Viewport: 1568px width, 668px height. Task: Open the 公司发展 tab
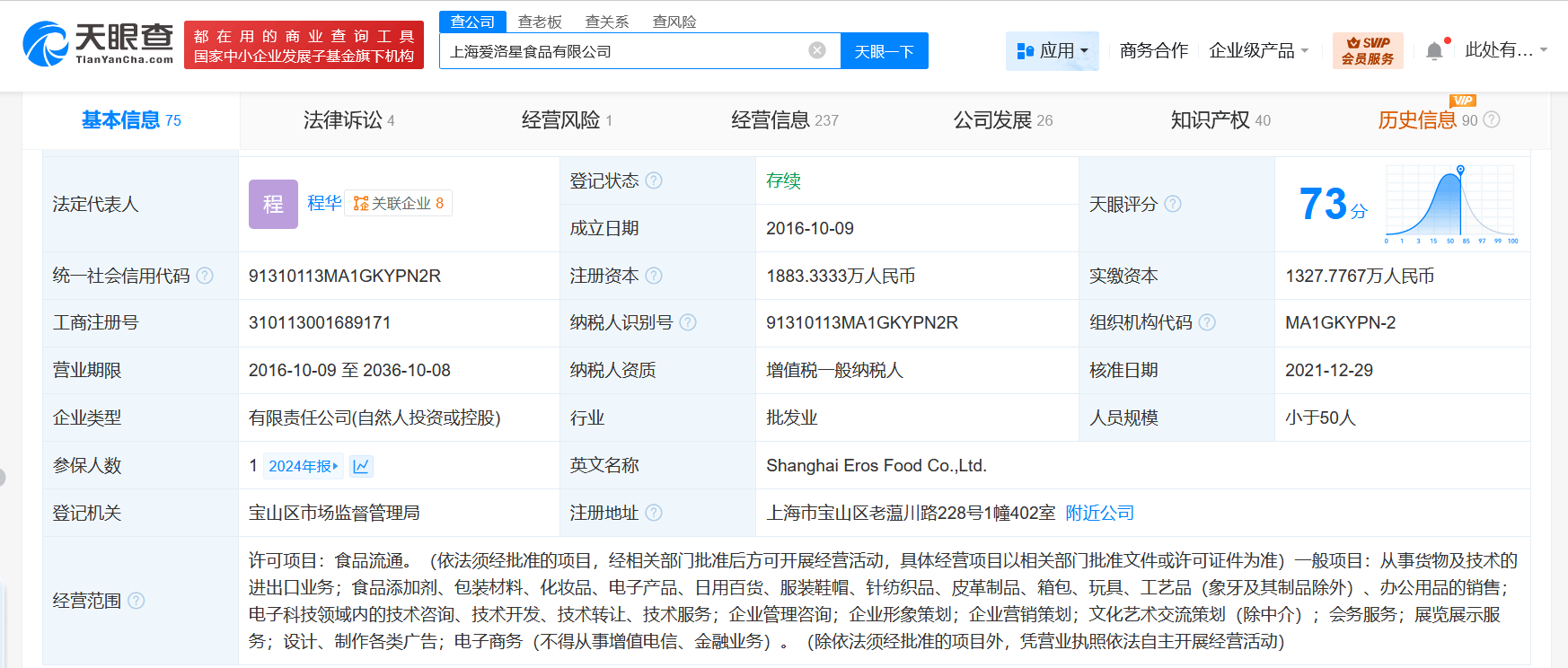click(x=1003, y=120)
